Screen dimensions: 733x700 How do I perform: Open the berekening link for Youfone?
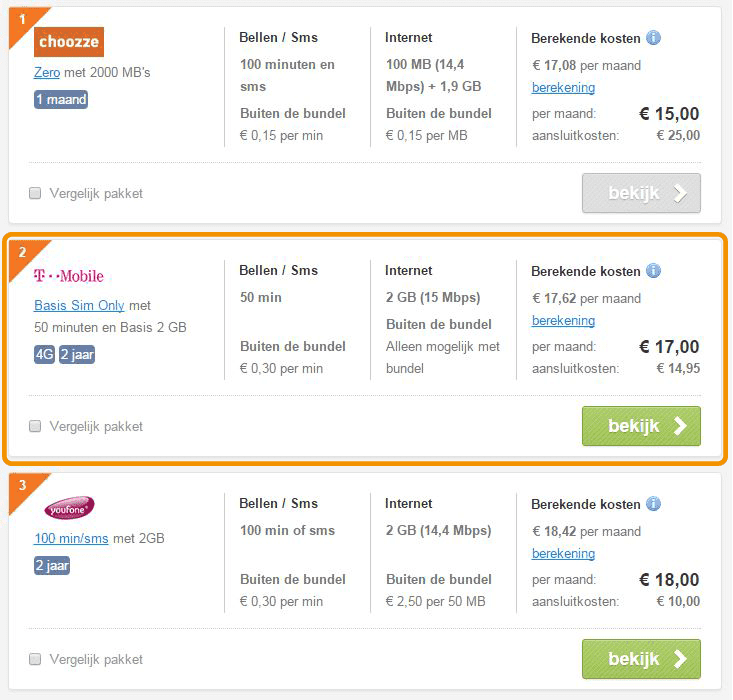563,553
